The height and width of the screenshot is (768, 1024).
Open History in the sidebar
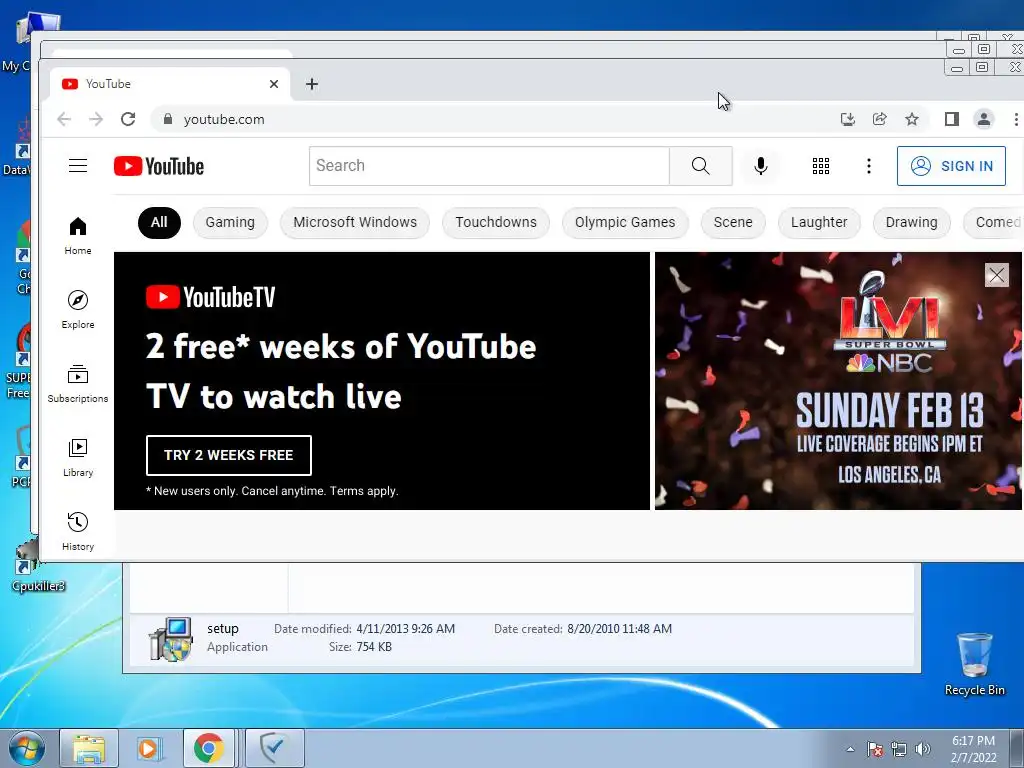78,532
